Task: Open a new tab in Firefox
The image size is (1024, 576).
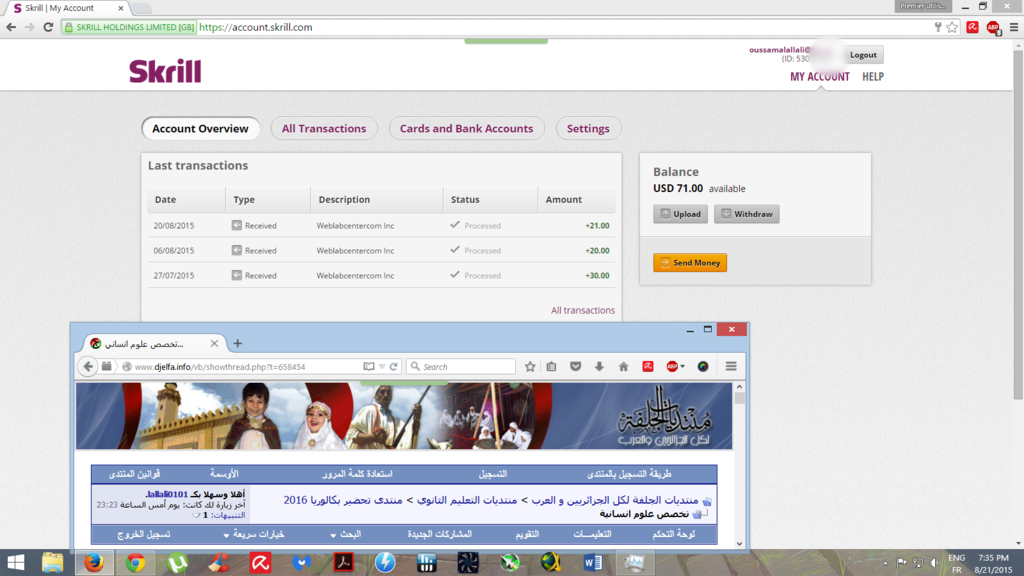Action: pyautogui.click(x=238, y=343)
